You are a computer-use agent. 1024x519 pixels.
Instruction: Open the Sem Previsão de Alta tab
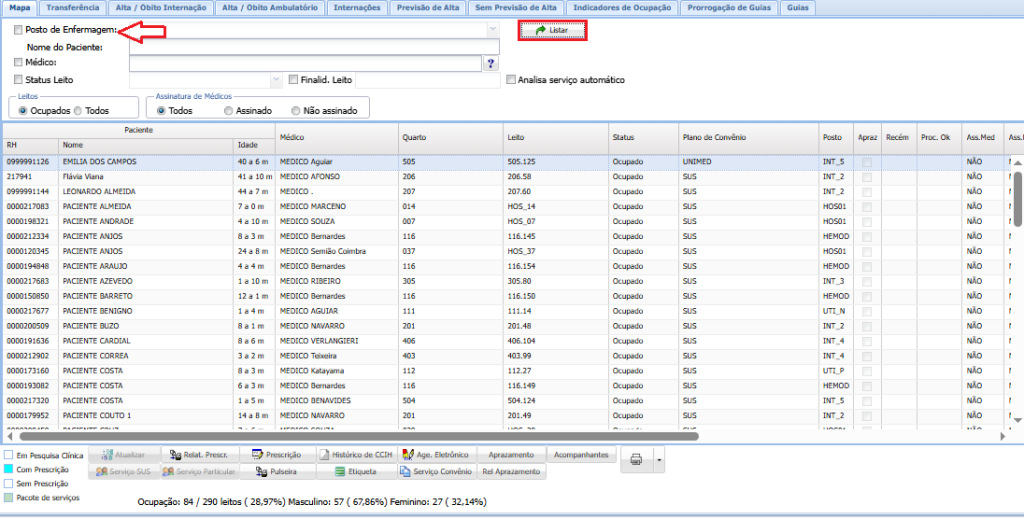click(517, 8)
